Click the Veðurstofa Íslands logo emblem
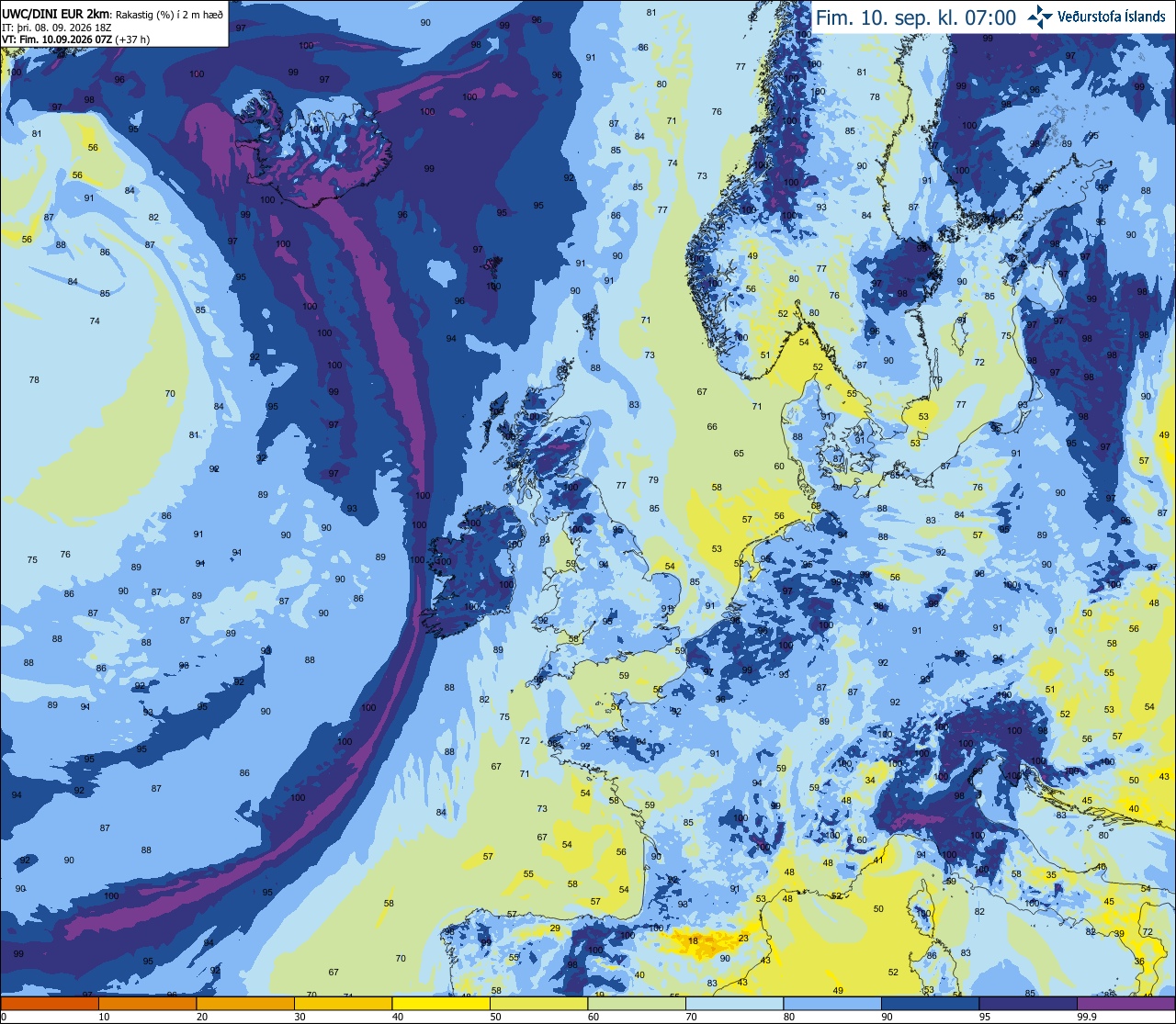The width and height of the screenshot is (1176, 1024). click(x=1041, y=17)
